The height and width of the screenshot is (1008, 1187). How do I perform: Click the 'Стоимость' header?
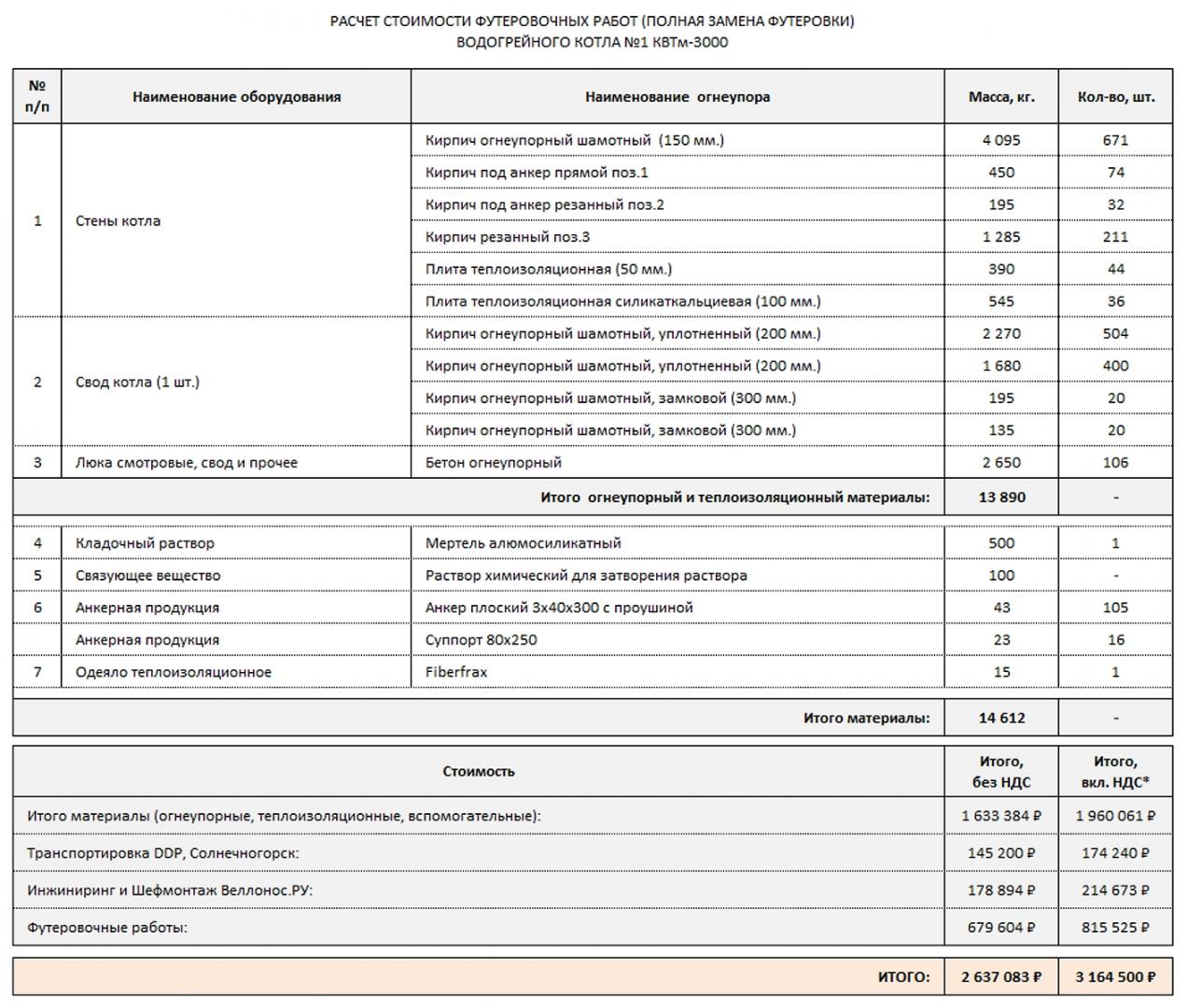coord(479,772)
